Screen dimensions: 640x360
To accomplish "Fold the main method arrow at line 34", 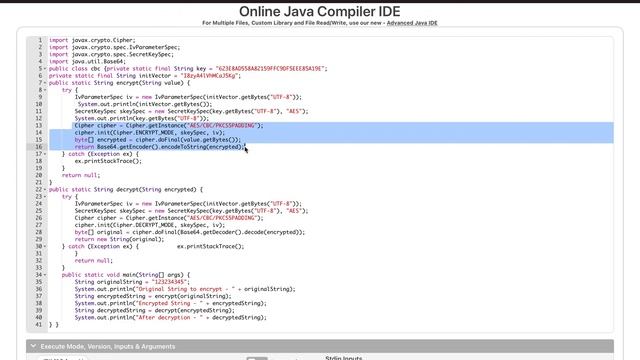I will [45, 275].
